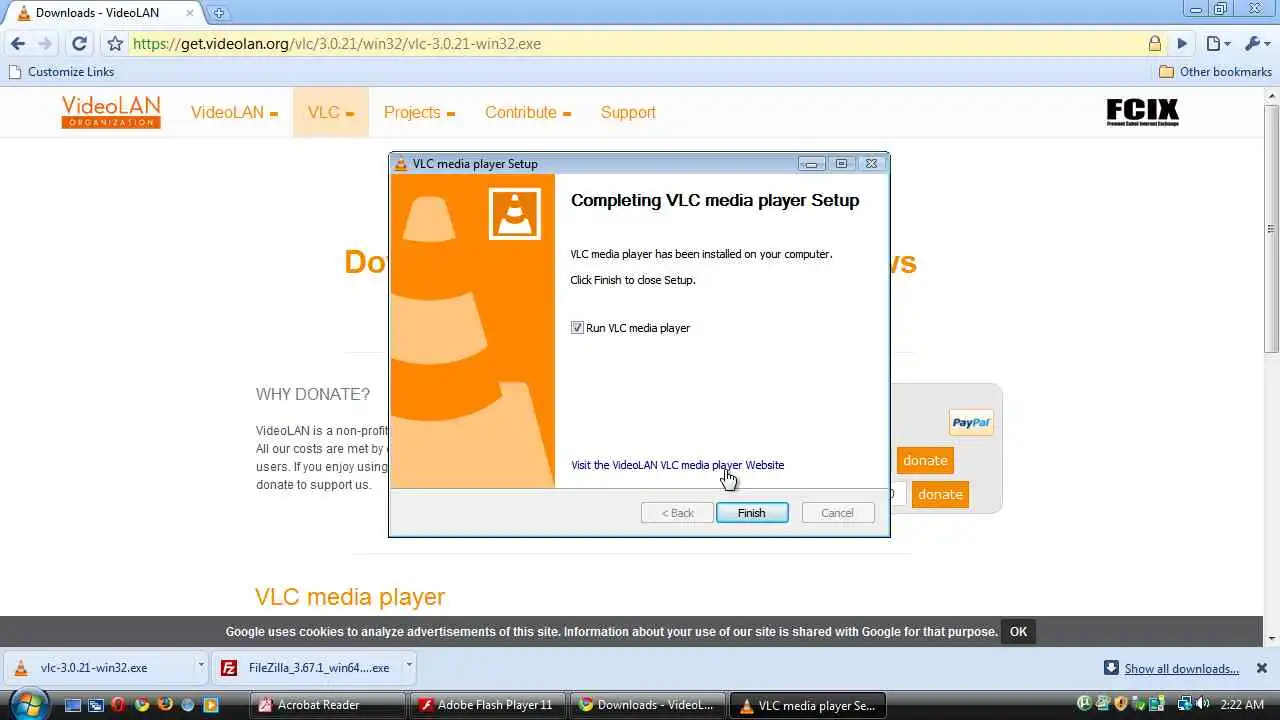Screen dimensions: 1280x720
Task: Open the Customize Links bookmark
Action: click(61, 72)
